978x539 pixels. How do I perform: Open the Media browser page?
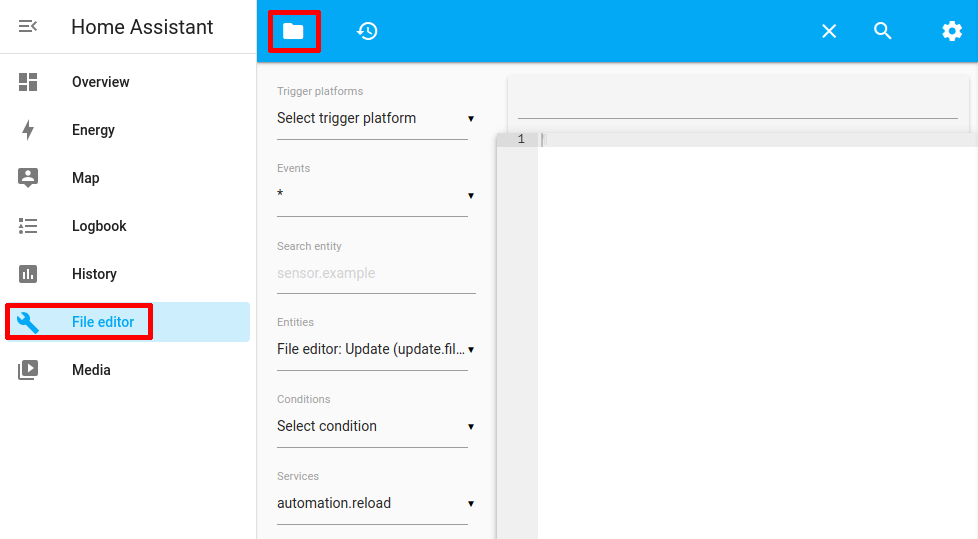pyautogui.click(x=127, y=370)
